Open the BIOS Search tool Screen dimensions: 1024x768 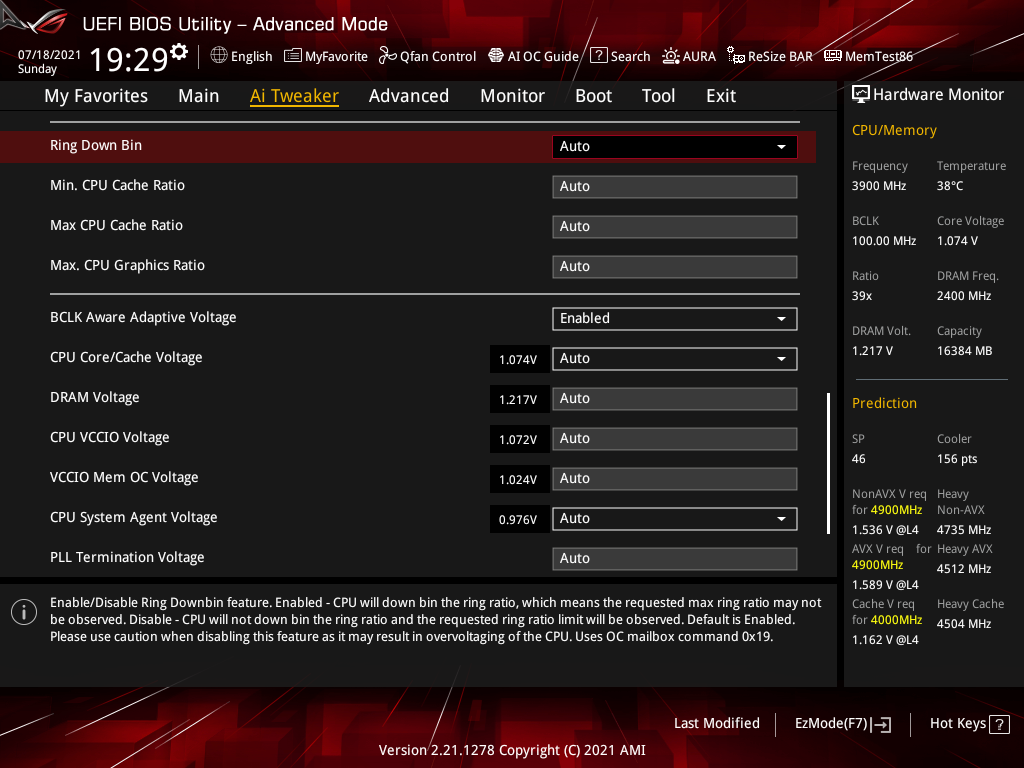pos(620,56)
